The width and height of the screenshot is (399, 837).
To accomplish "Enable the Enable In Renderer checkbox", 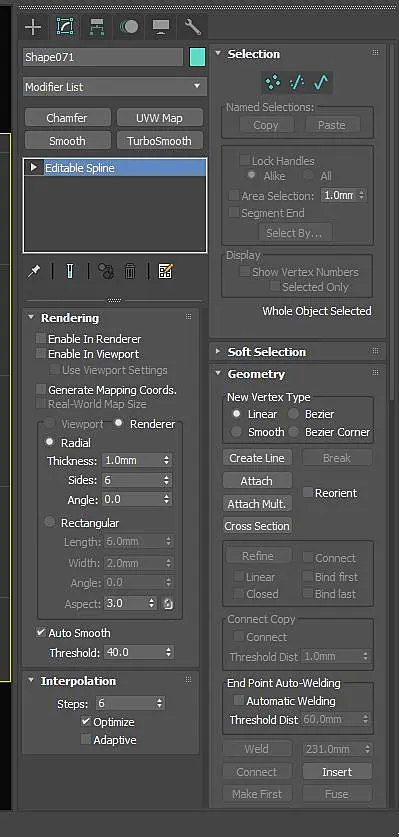I will click(41, 338).
